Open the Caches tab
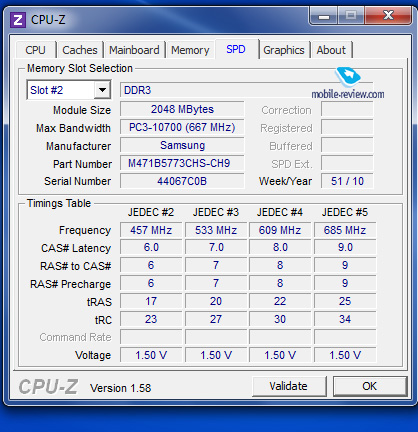The image size is (418, 432). coord(80,50)
